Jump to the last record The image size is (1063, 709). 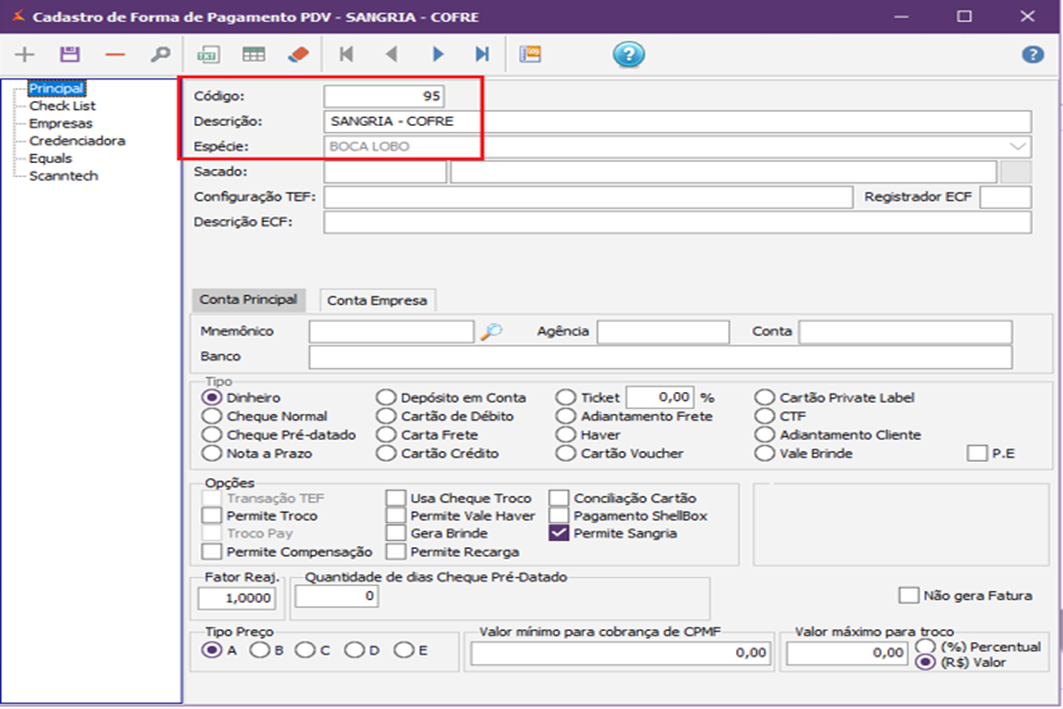tap(482, 54)
